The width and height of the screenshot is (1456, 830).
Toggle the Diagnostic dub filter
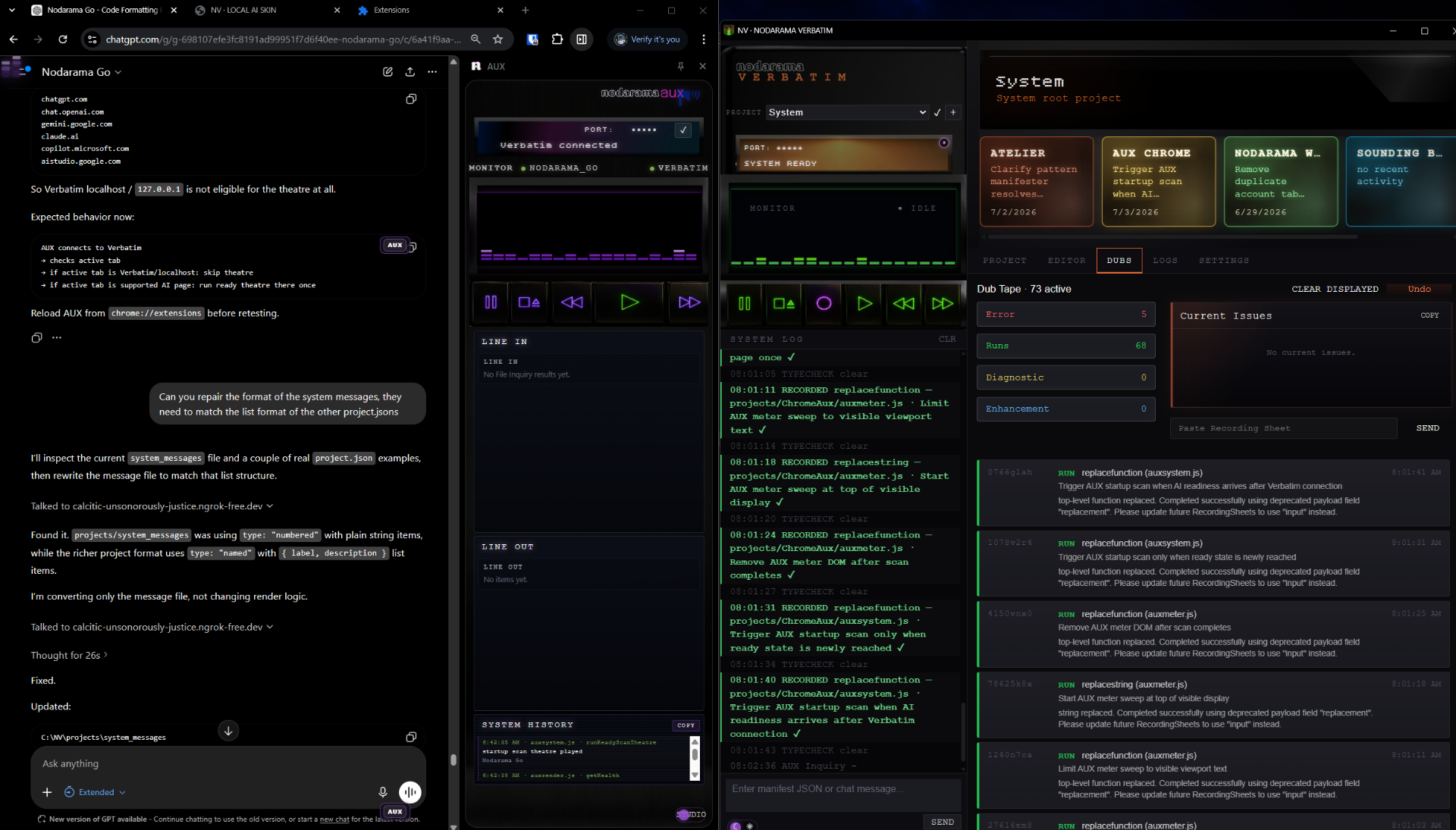(x=1065, y=377)
